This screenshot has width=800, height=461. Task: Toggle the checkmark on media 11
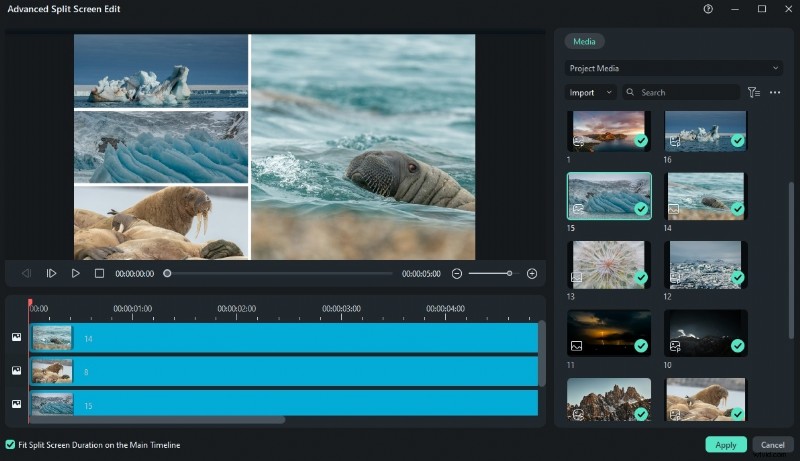[641, 346]
